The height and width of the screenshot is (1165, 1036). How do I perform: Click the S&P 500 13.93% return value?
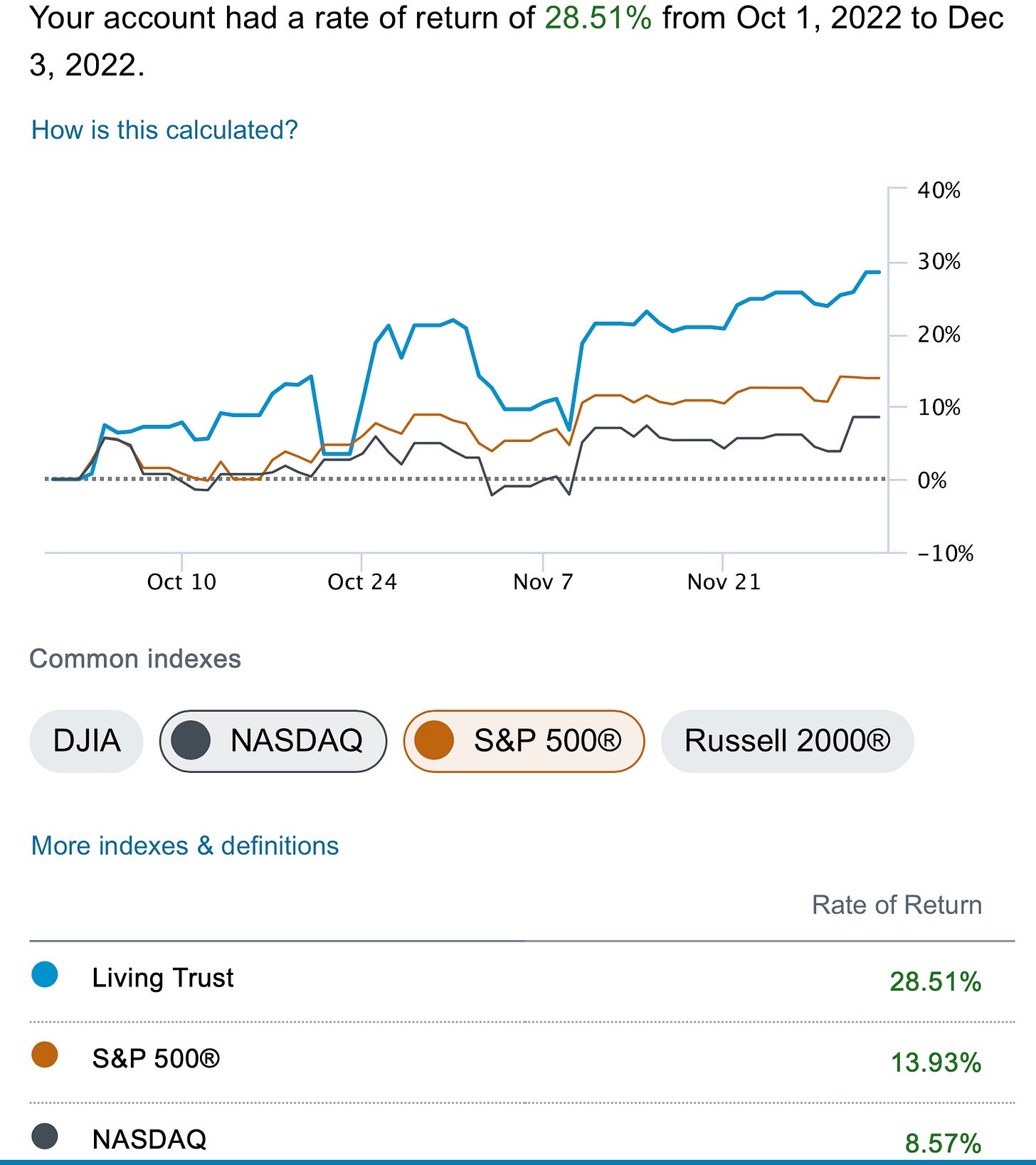[936, 1063]
